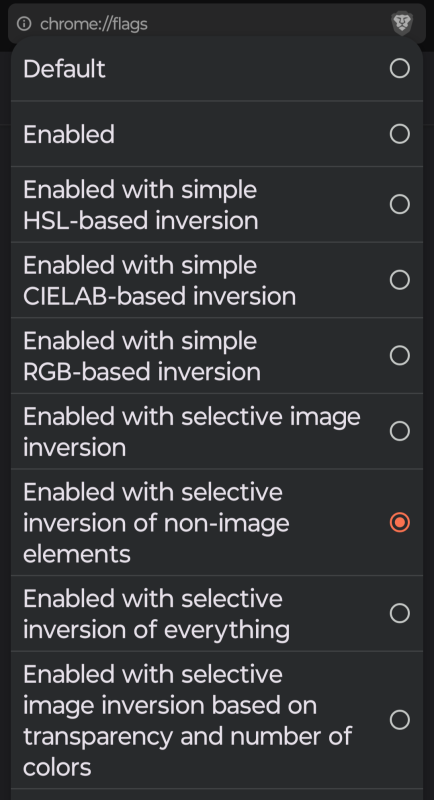Select "Enabled with selective image inversion" label

coord(192,432)
